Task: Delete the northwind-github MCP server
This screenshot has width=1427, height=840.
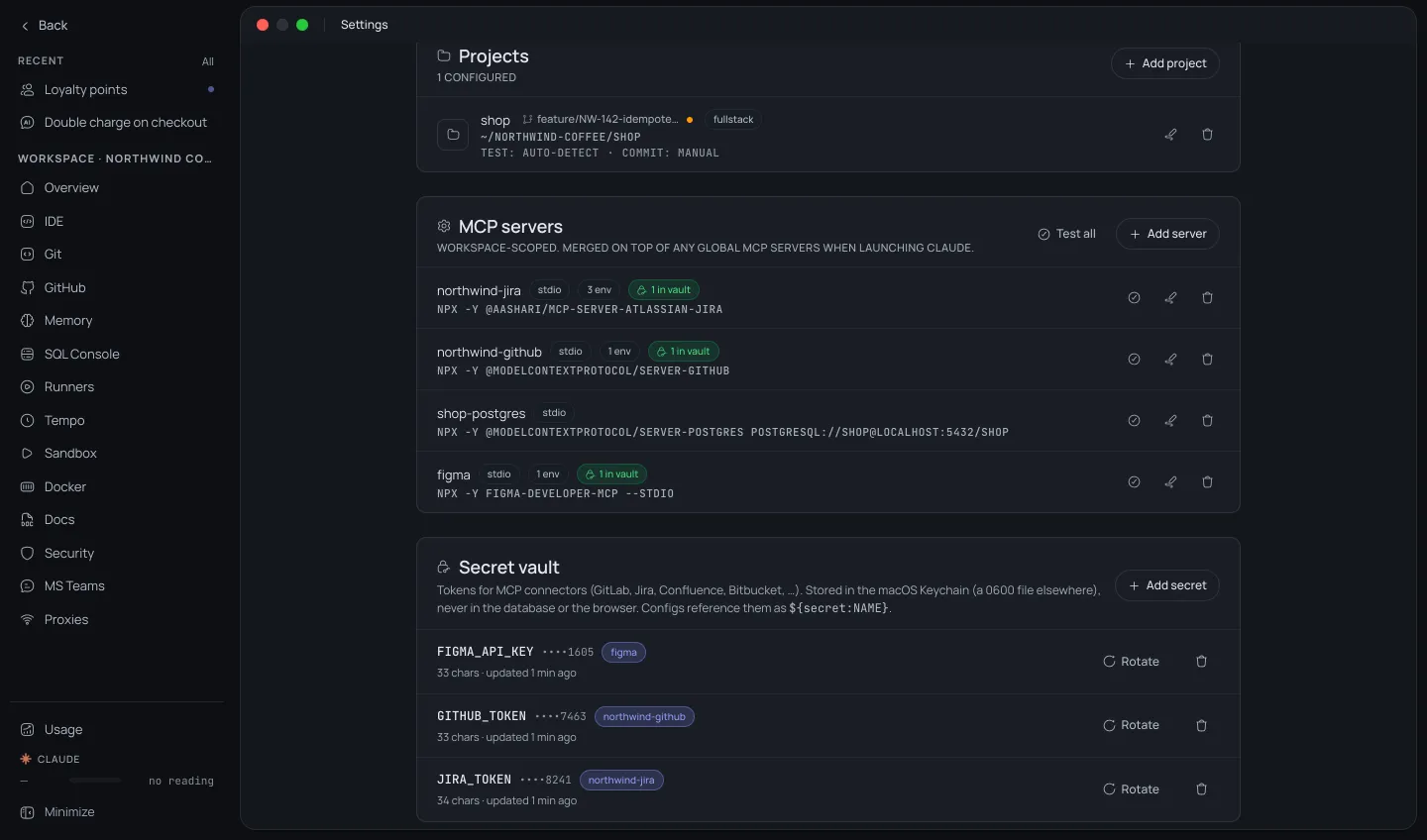Action: click(x=1207, y=360)
